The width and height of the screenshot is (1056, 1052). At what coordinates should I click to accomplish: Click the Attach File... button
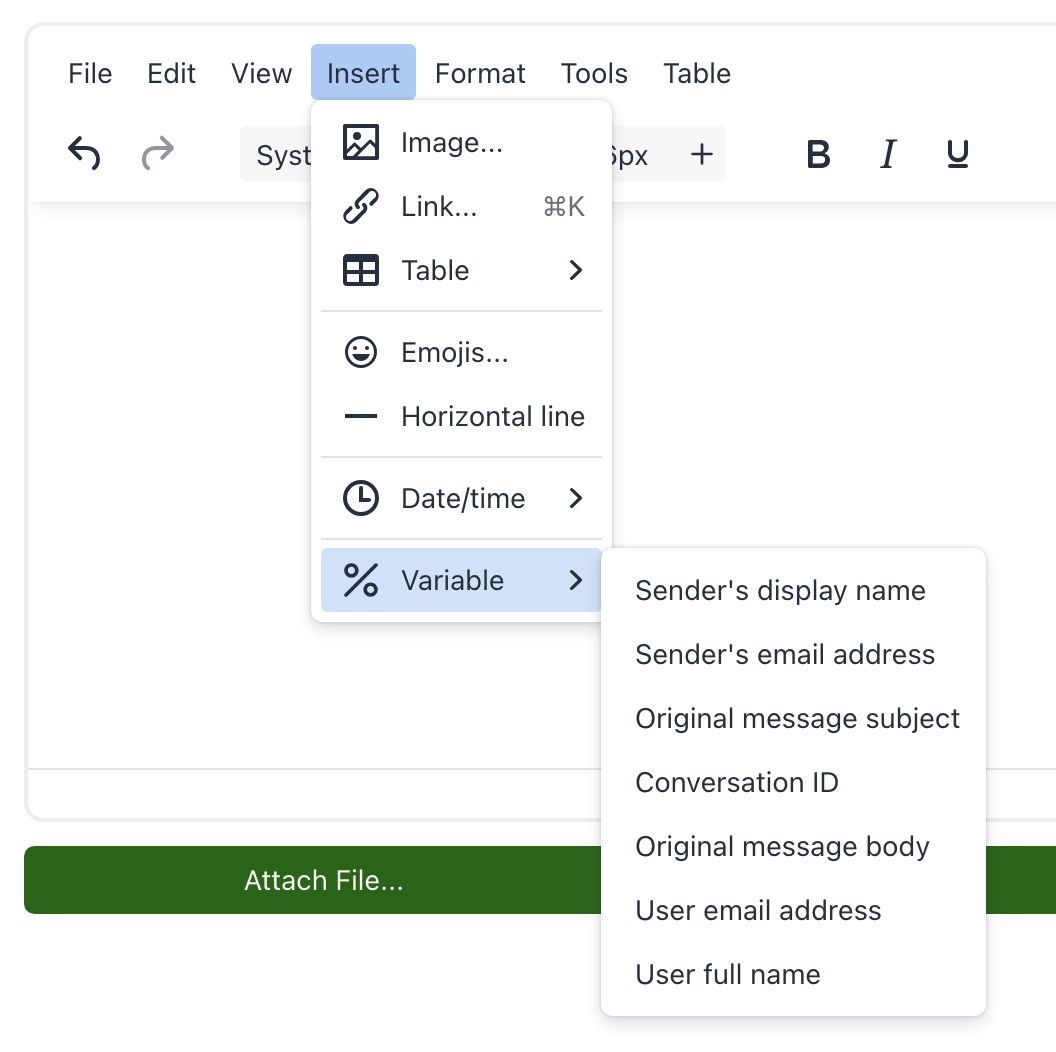coord(323,880)
